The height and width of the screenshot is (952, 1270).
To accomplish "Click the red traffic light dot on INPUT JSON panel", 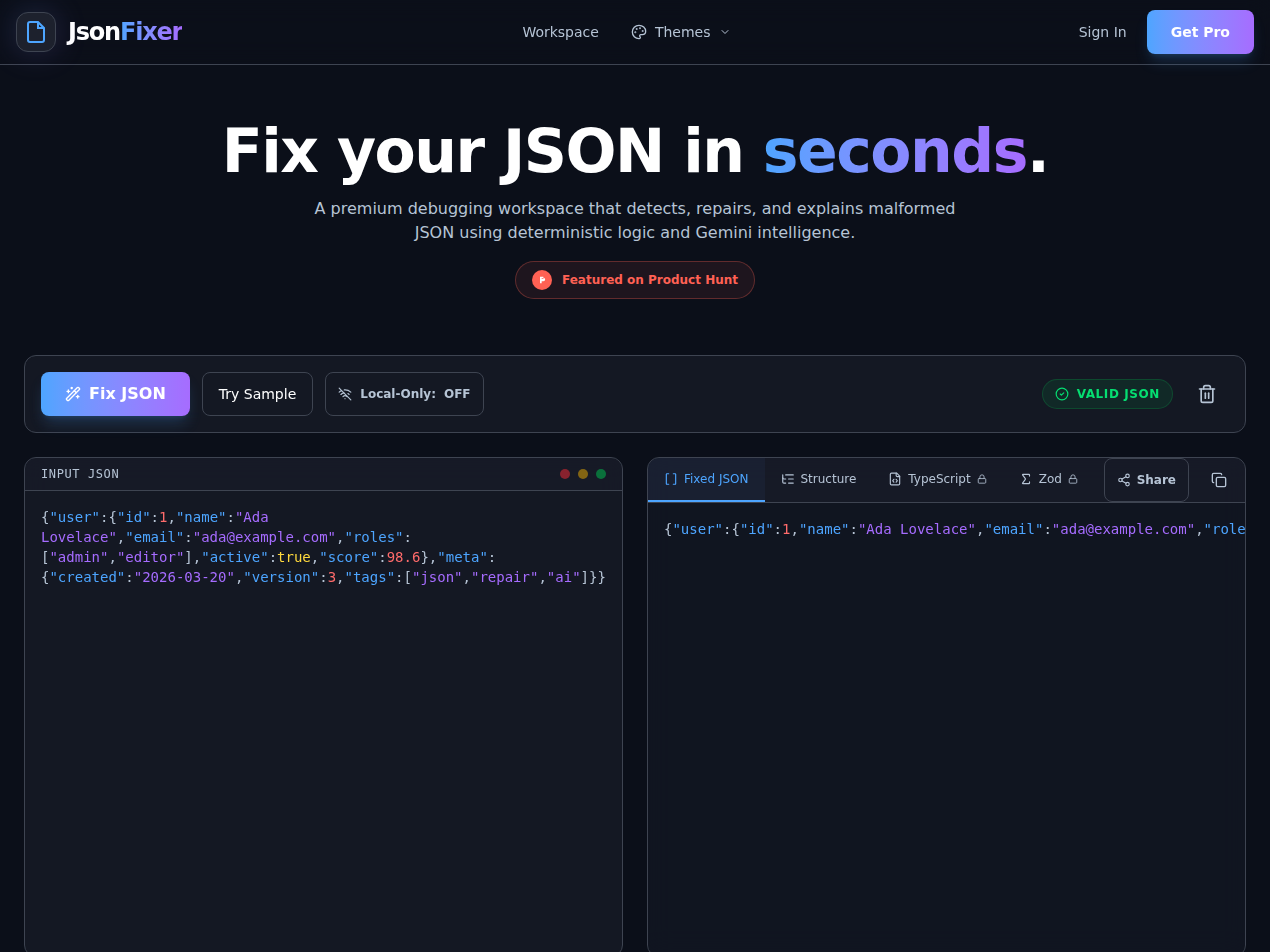I will 565,474.
